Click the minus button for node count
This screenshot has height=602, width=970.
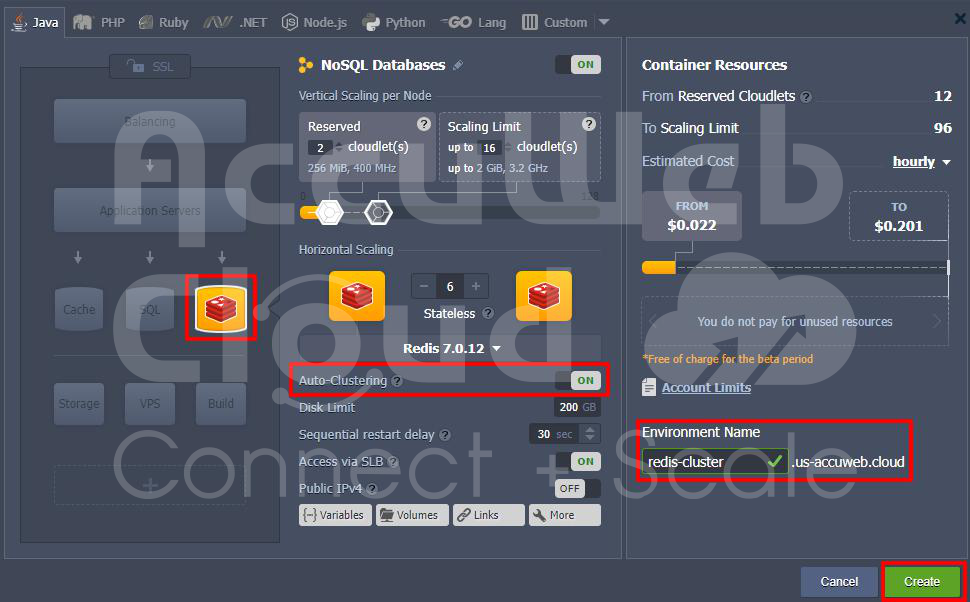(424, 286)
